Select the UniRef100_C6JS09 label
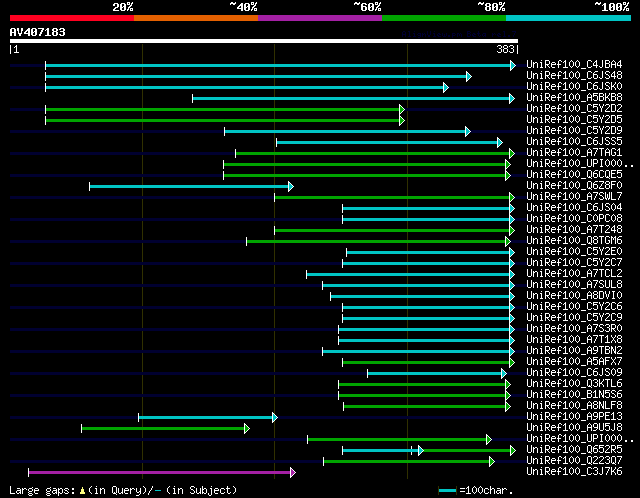 pyautogui.click(x=574, y=373)
